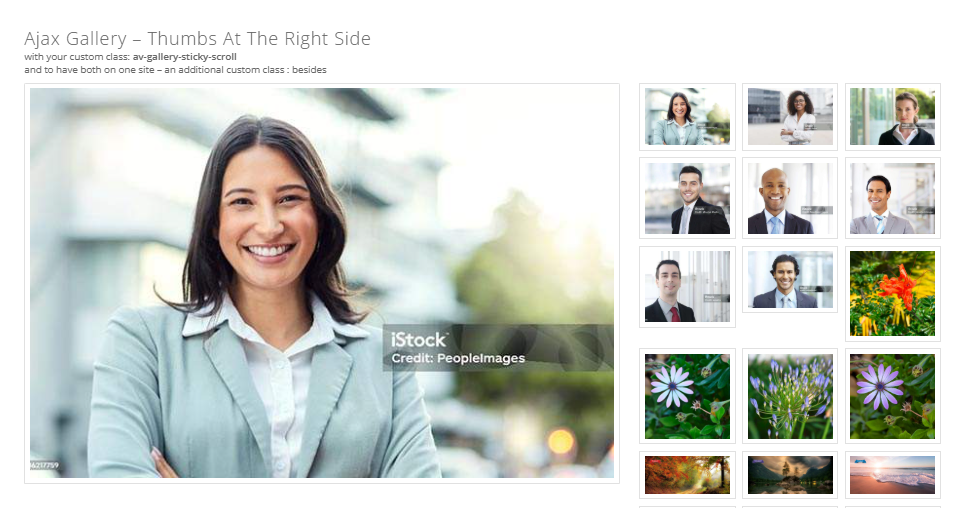Viewport: 954px width, 508px height.
Task: Open thumbnail of smiling man in navy suit
Action: 790,279
